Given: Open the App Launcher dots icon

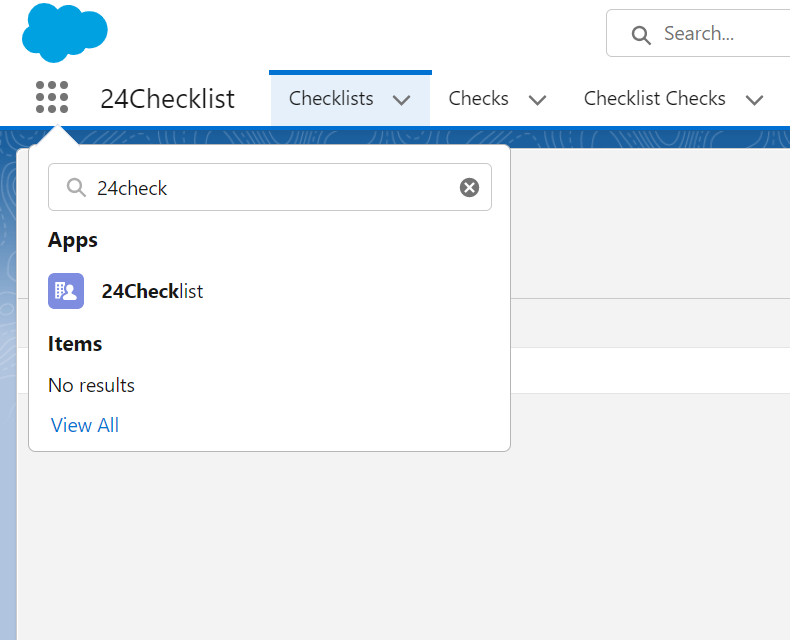Looking at the screenshot, I should click(x=52, y=98).
